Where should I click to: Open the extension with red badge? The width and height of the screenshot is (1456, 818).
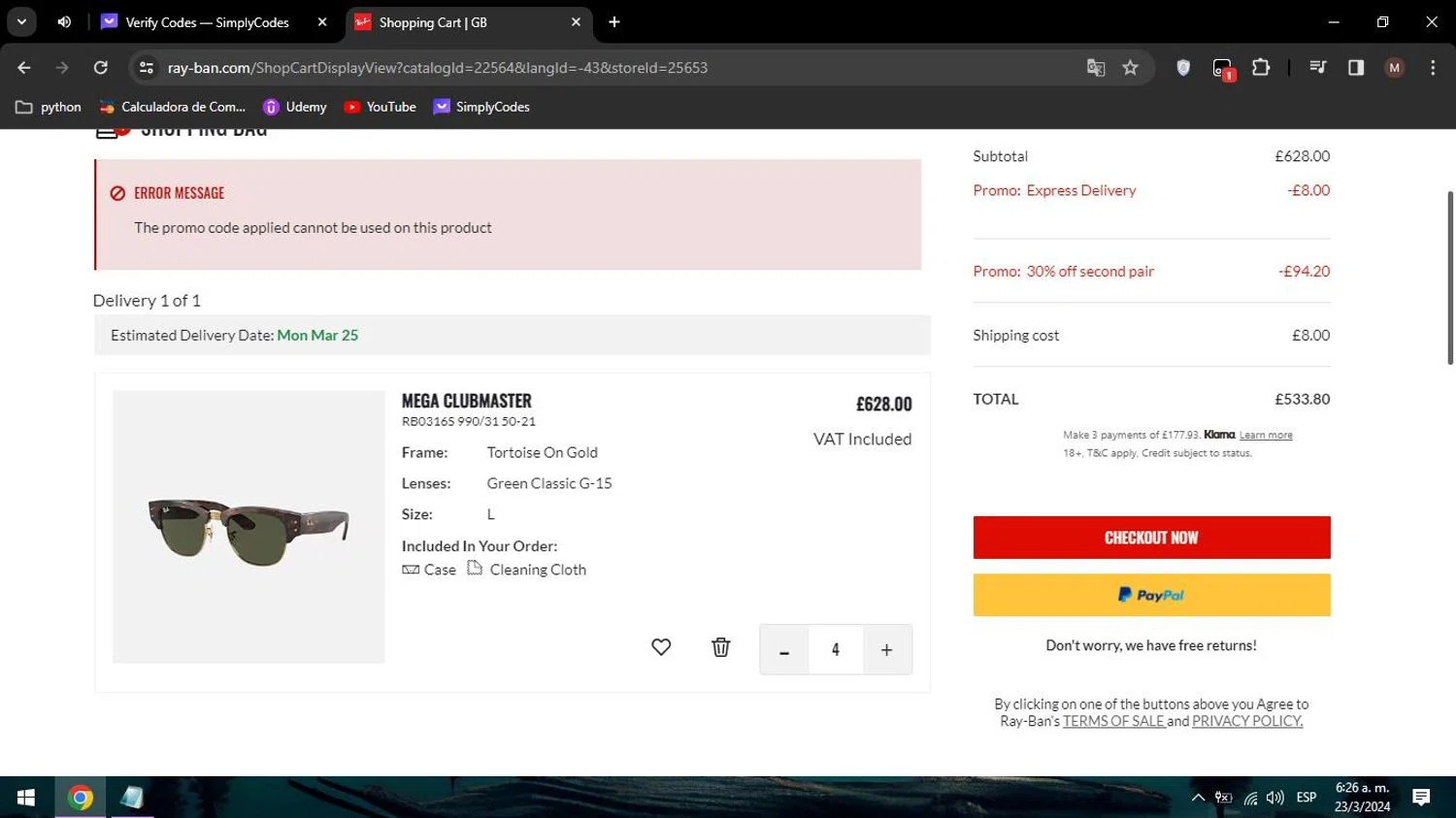point(1223,69)
